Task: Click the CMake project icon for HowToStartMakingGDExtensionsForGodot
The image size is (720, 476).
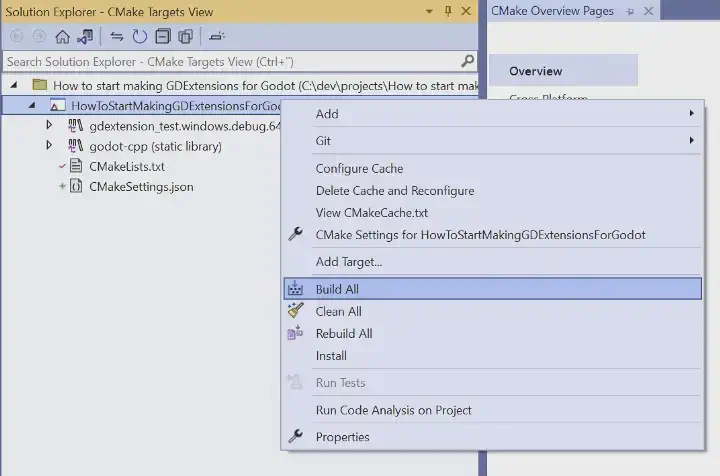Action: pyautogui.click(x=57, y=106)
